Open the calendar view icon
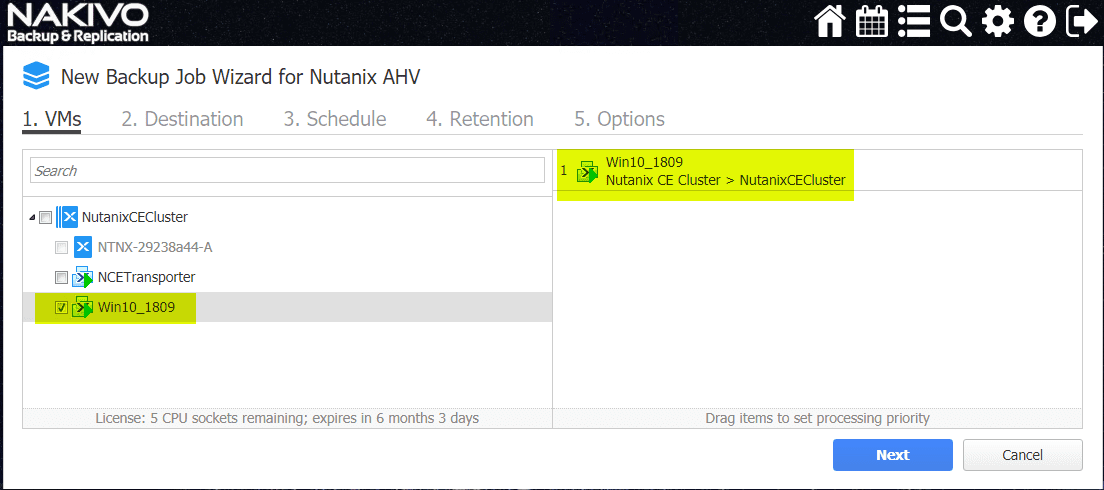 tap(872, 21)
